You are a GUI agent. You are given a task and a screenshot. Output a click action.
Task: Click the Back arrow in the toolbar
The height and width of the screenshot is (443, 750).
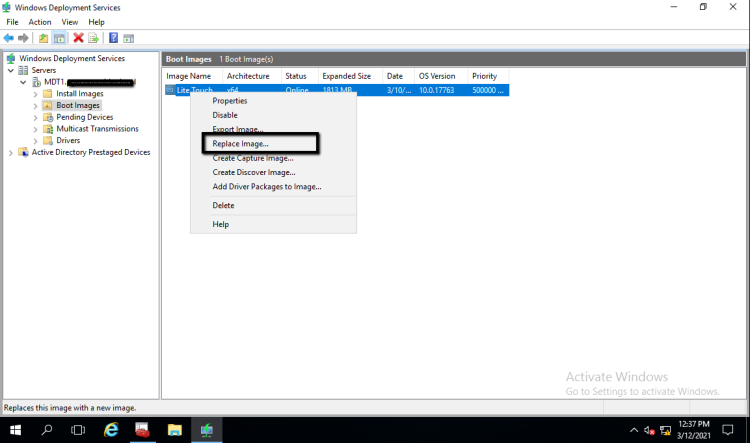tap(9, 38)
